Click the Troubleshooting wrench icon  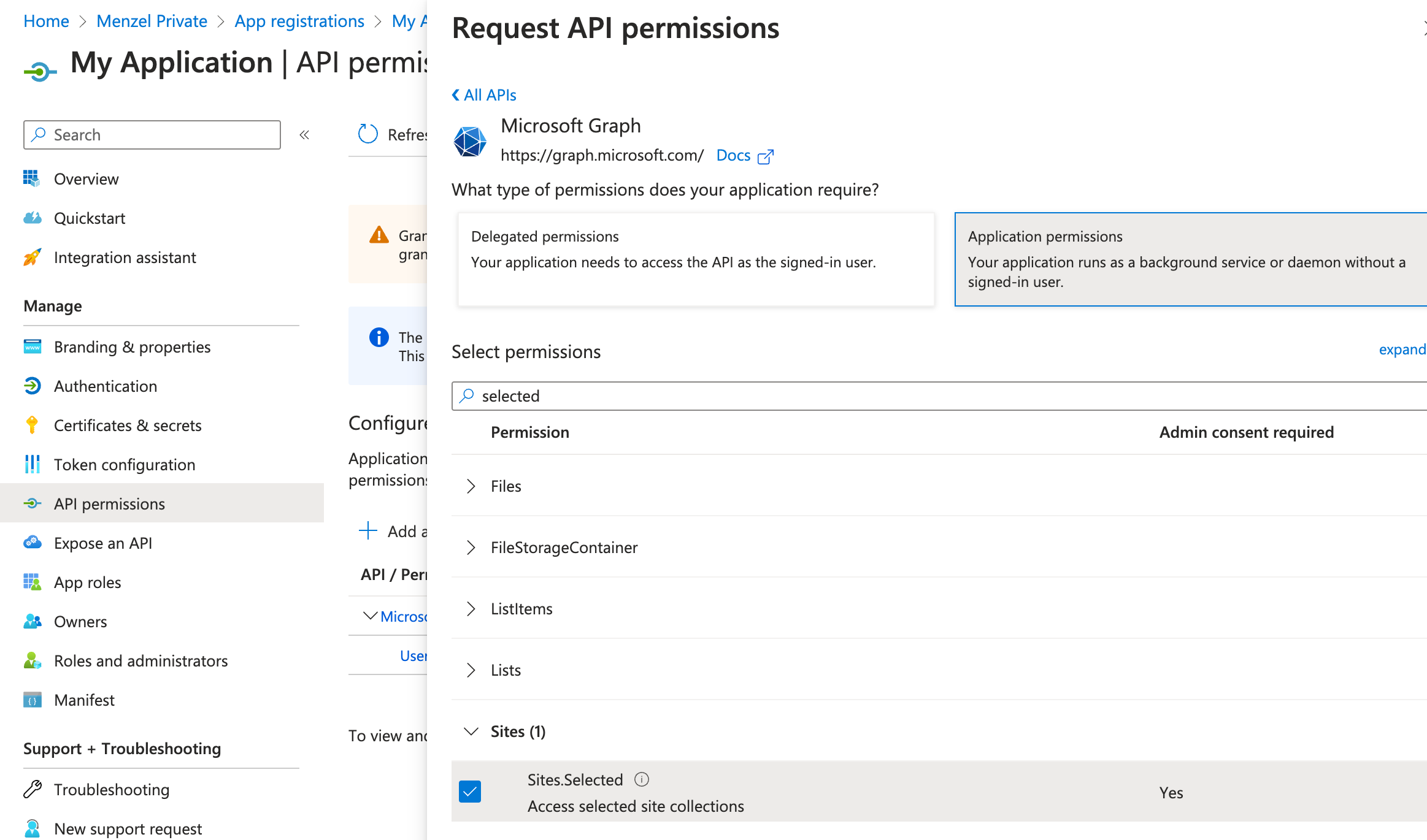coord(33,790)
